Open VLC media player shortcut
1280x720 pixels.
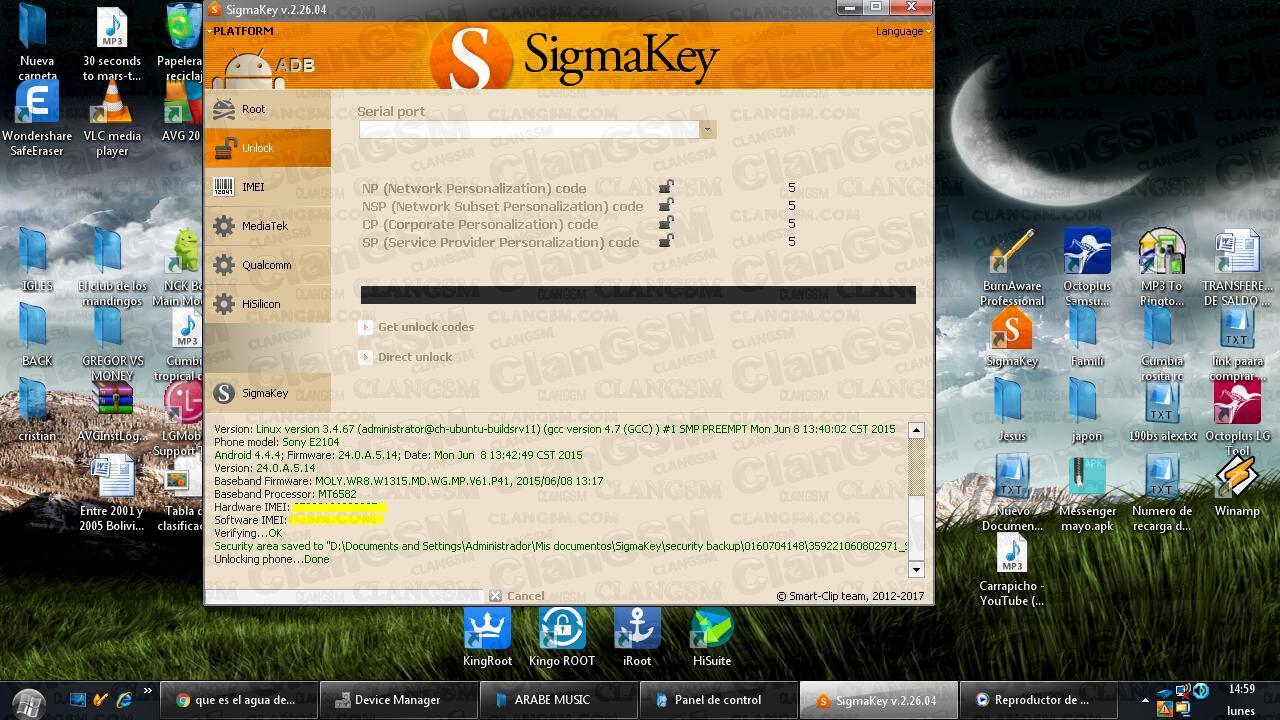tap(112, 120)
